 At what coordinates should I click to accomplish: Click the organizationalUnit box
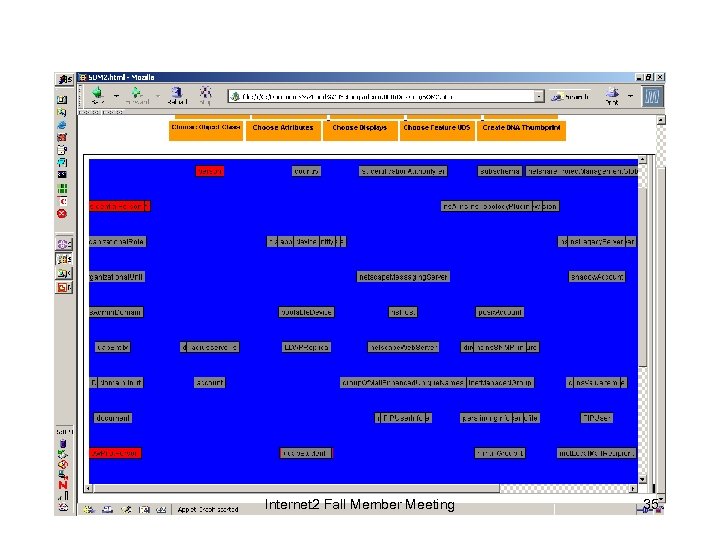coord(117,277)
